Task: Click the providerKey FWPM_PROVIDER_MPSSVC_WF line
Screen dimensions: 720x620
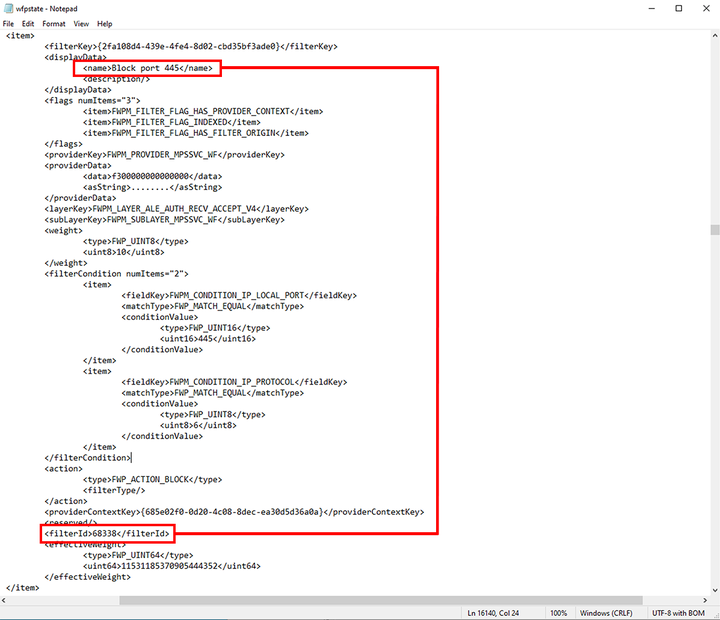Action: point(164,155)
